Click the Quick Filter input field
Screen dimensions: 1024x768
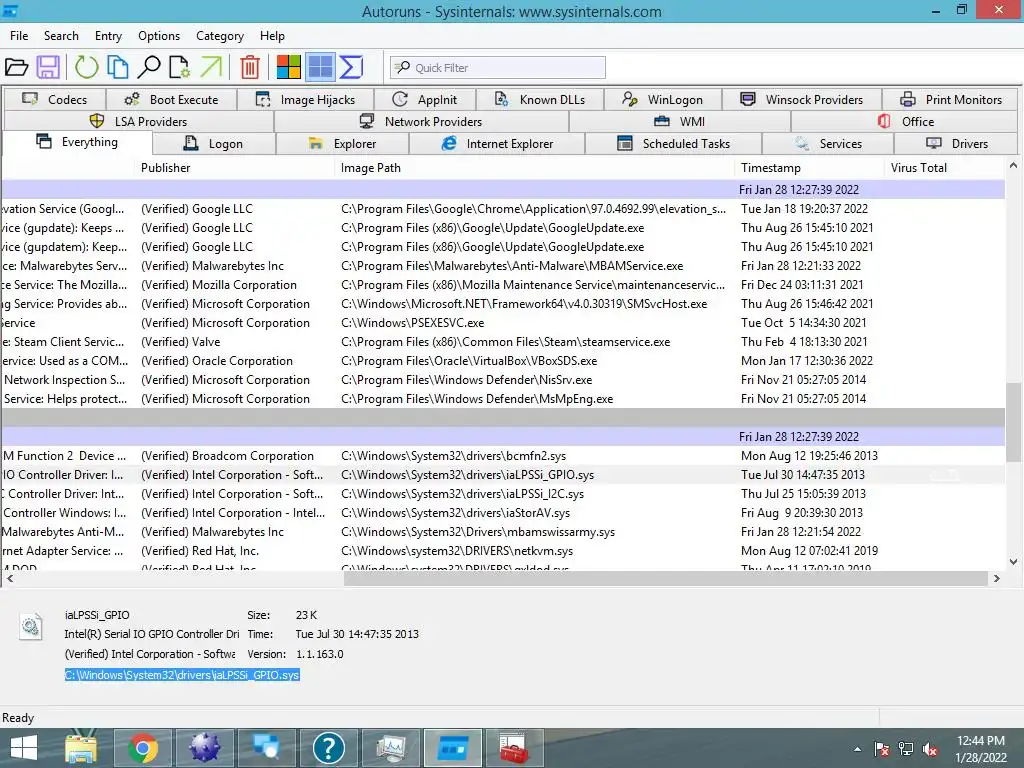pyautogui.click(x=498, y=67)
